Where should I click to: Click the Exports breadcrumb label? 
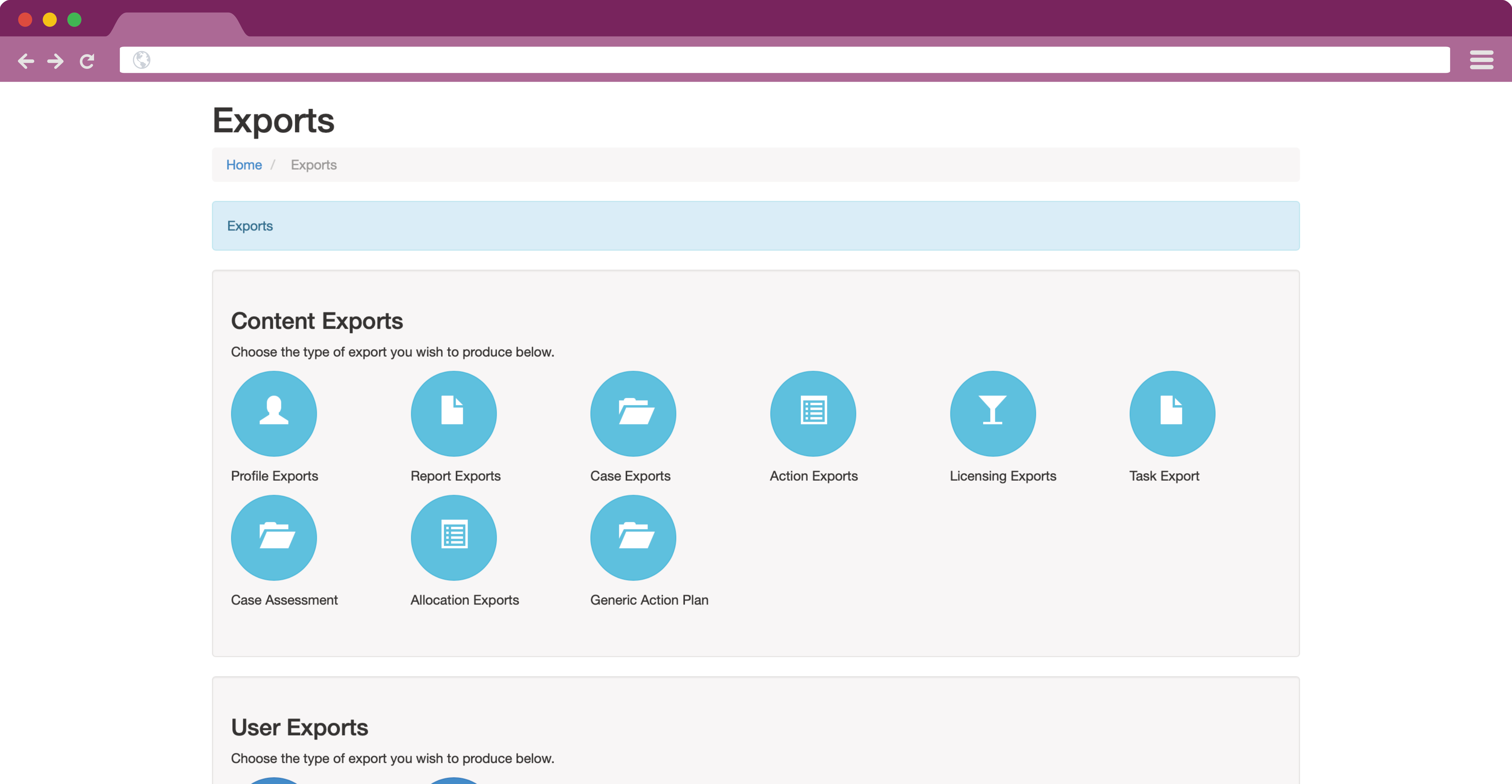pos(313,165)
